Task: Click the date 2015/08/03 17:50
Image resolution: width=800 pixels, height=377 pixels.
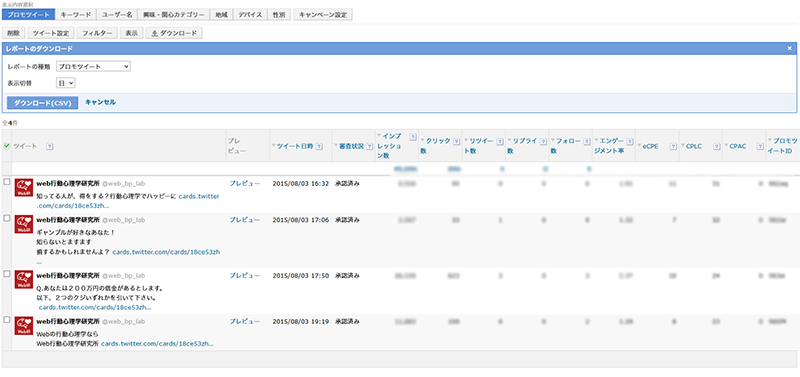Action: coord(301,275)
